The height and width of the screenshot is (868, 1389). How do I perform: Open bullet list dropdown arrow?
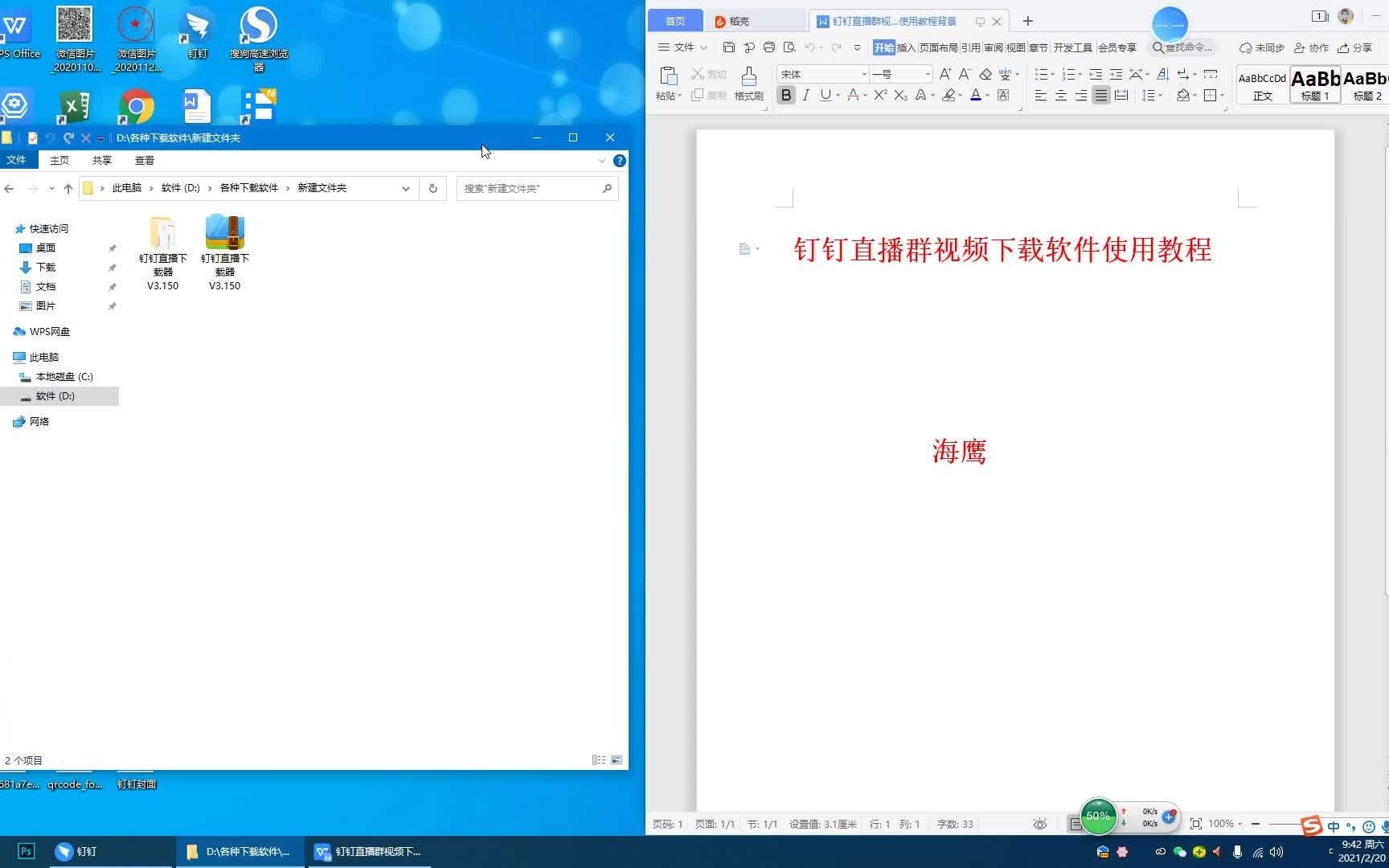1052,74
